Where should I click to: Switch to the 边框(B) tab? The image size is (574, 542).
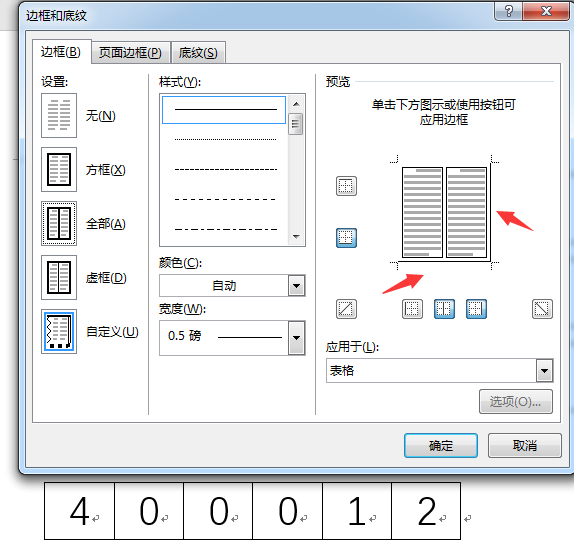point(61,52)
